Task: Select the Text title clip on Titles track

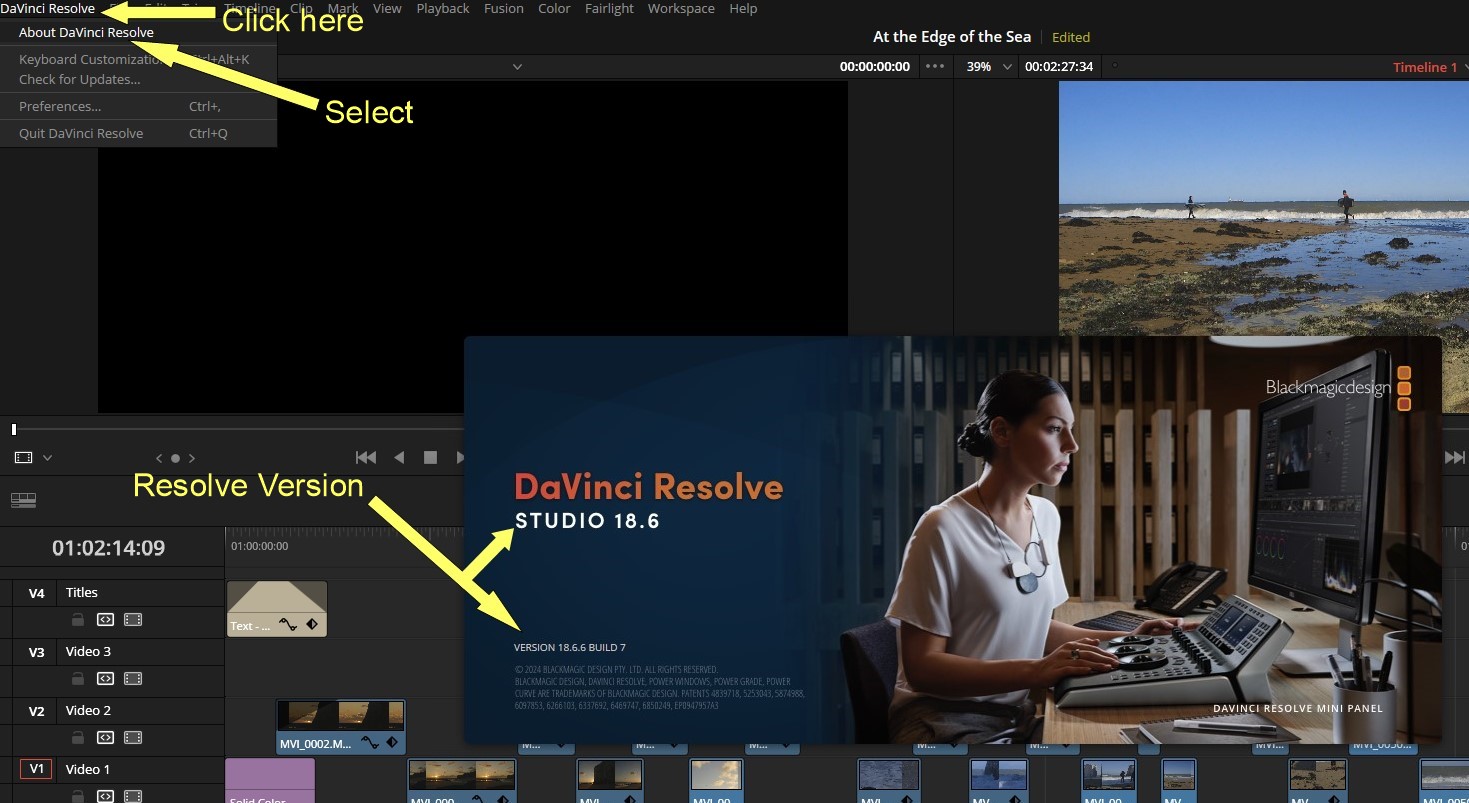Action: coord(277,609)
